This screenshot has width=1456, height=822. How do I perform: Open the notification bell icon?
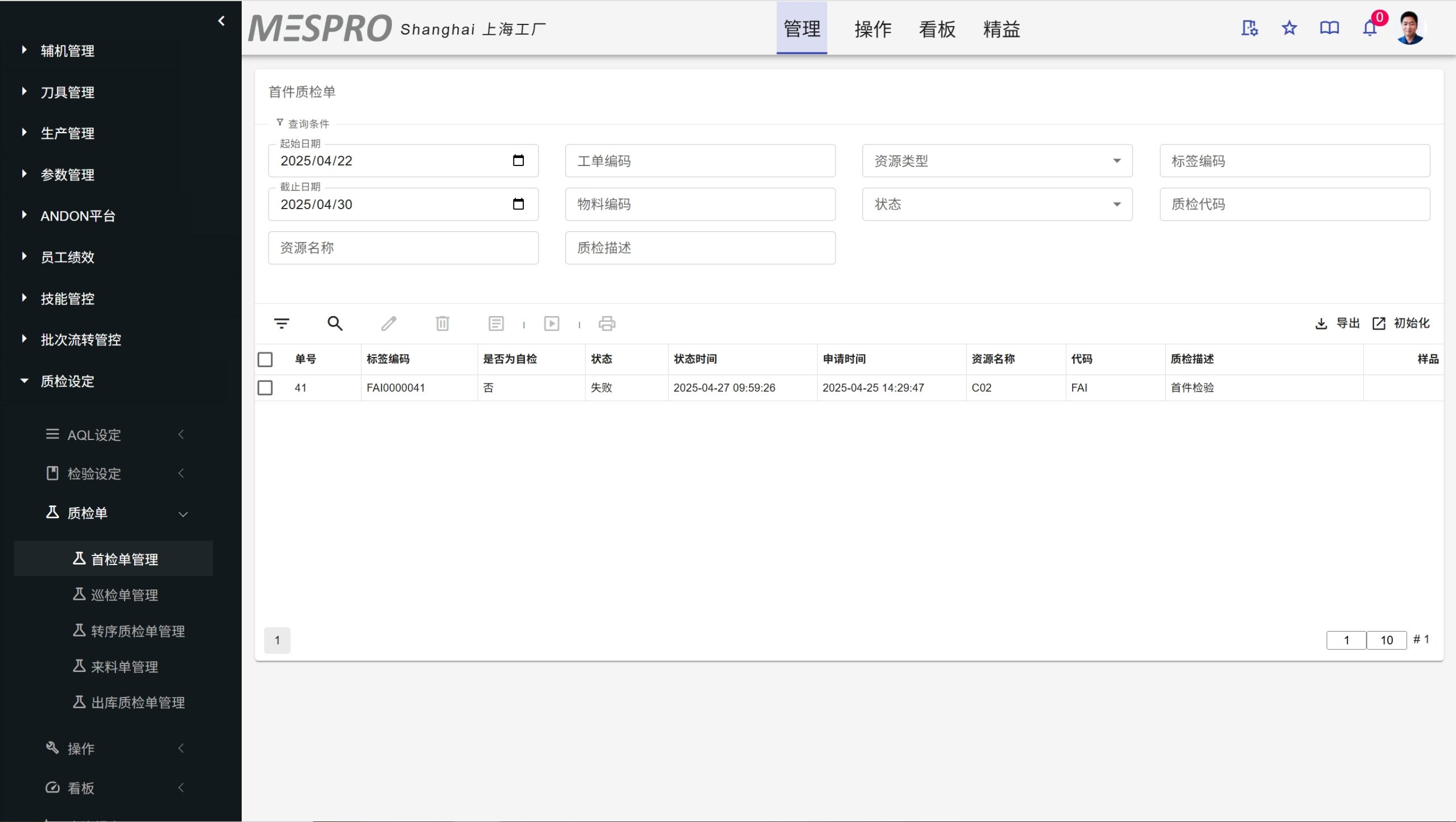[x=1370, y=28]
